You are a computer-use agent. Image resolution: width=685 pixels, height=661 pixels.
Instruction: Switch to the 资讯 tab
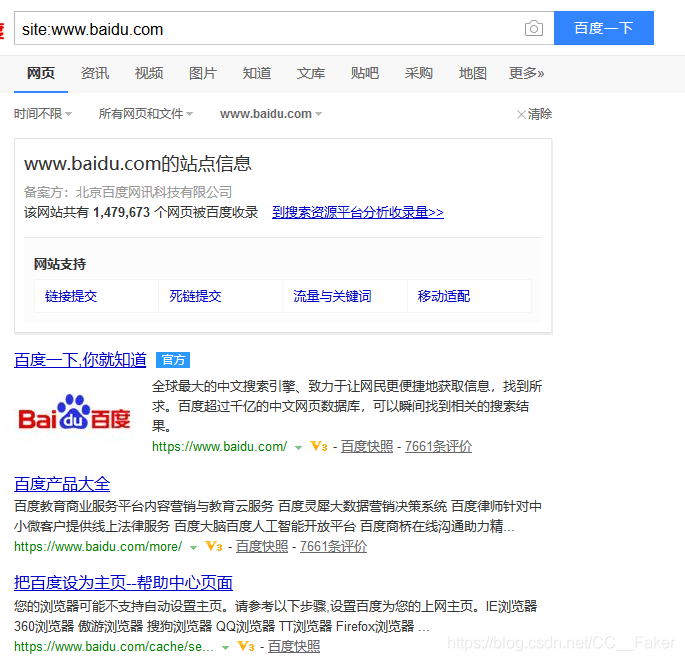[95, 73]
